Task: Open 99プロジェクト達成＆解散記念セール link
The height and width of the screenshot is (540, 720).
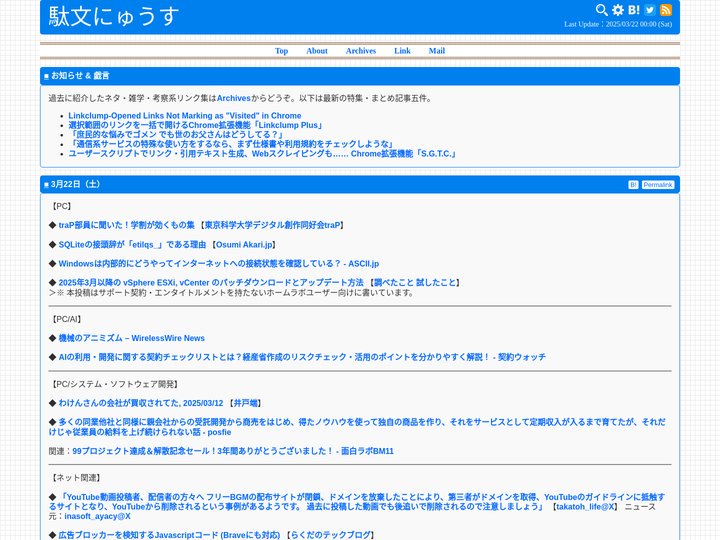Action: point(233,451)
